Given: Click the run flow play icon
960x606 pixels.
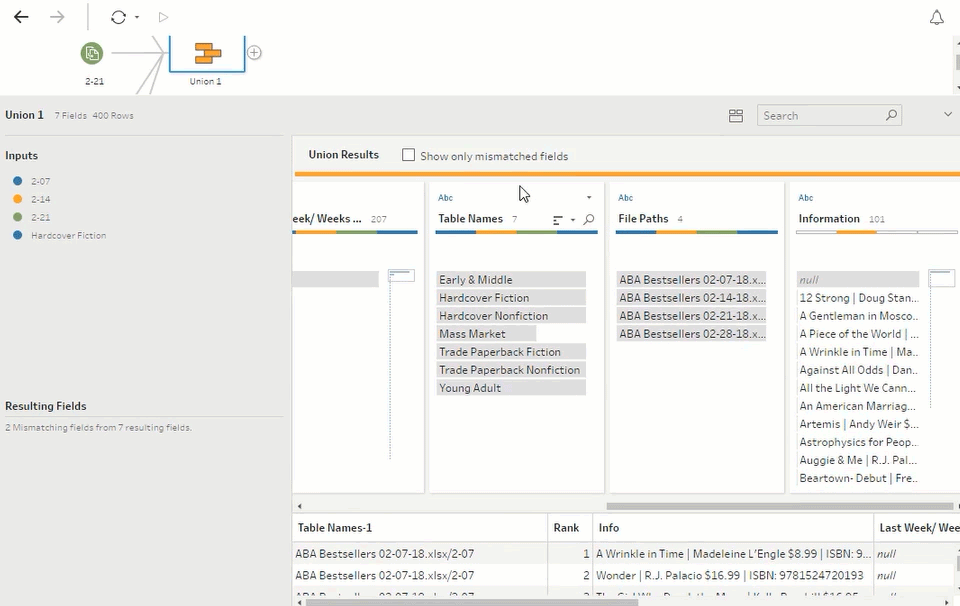Looking at the screenshot, I should coord(163,17).
